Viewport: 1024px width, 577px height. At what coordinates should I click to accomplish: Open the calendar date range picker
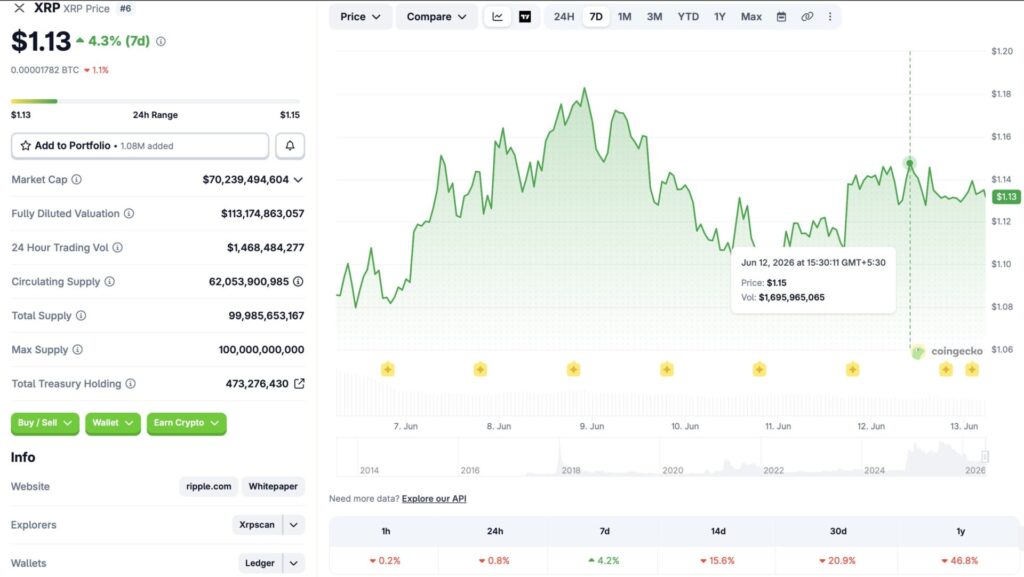coord(781,17)
